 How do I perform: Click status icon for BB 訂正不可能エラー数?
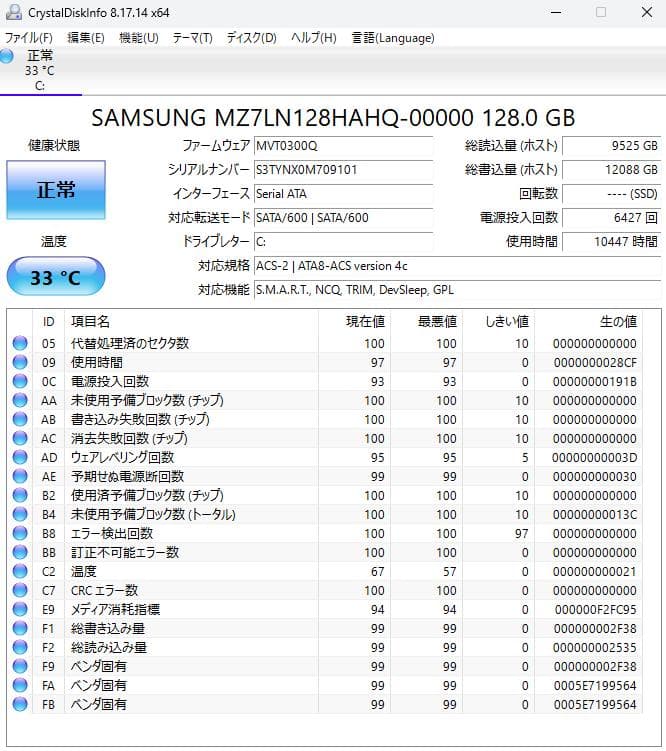pyautogui.click(x=20, y=552)
